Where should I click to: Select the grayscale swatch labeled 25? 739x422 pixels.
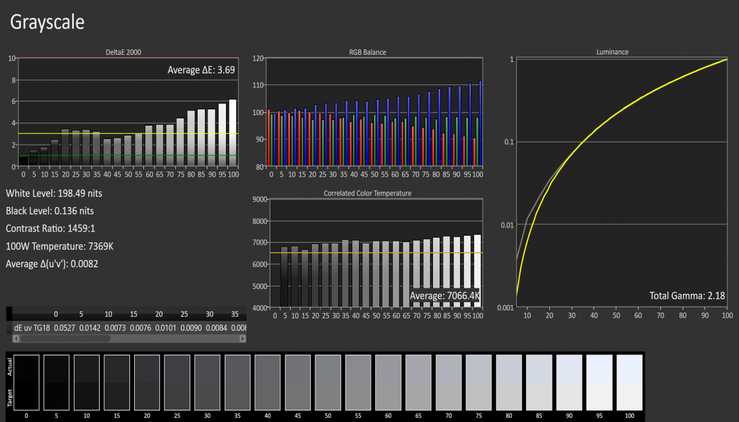tap(177, 382)
